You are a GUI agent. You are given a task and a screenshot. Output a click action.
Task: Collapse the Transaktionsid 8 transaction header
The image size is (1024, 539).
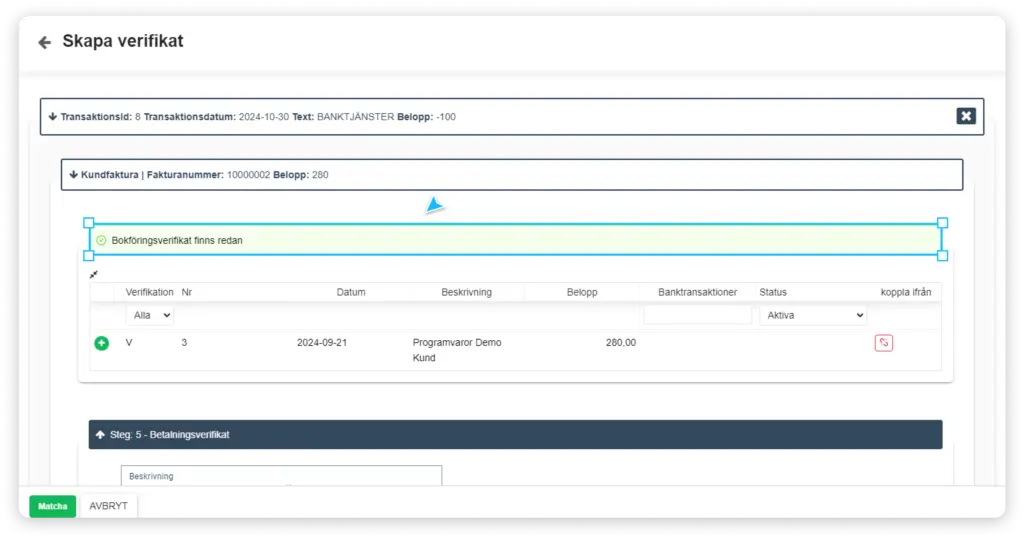pos(512,117)
